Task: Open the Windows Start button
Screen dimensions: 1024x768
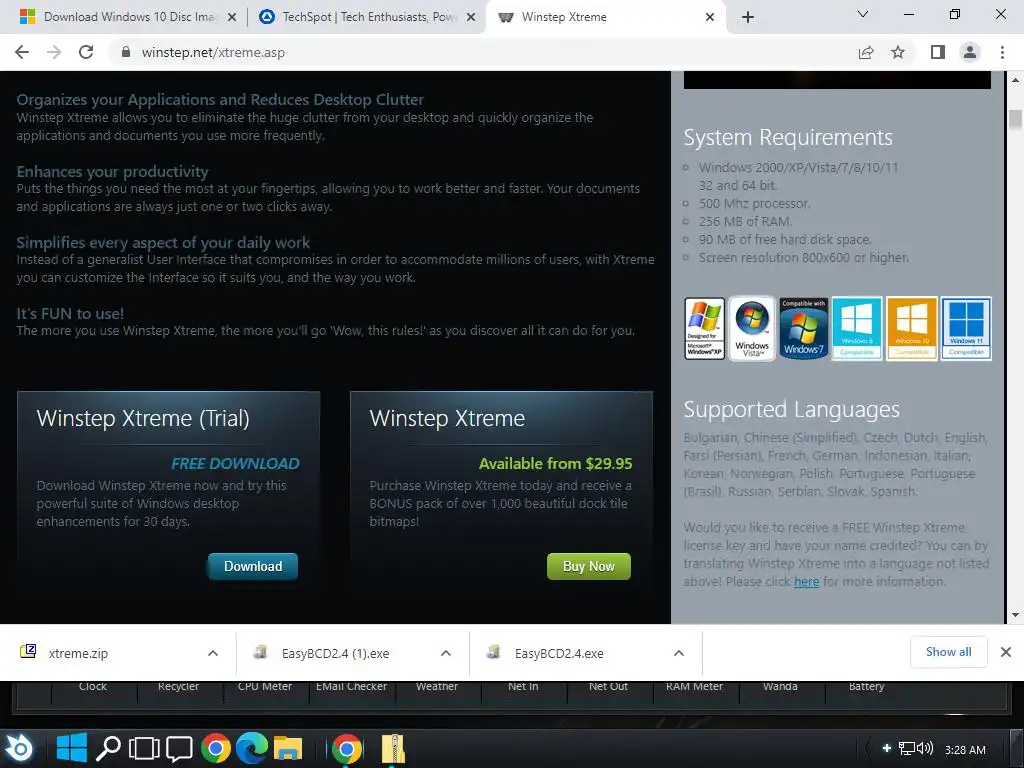Action: point(72,748)
